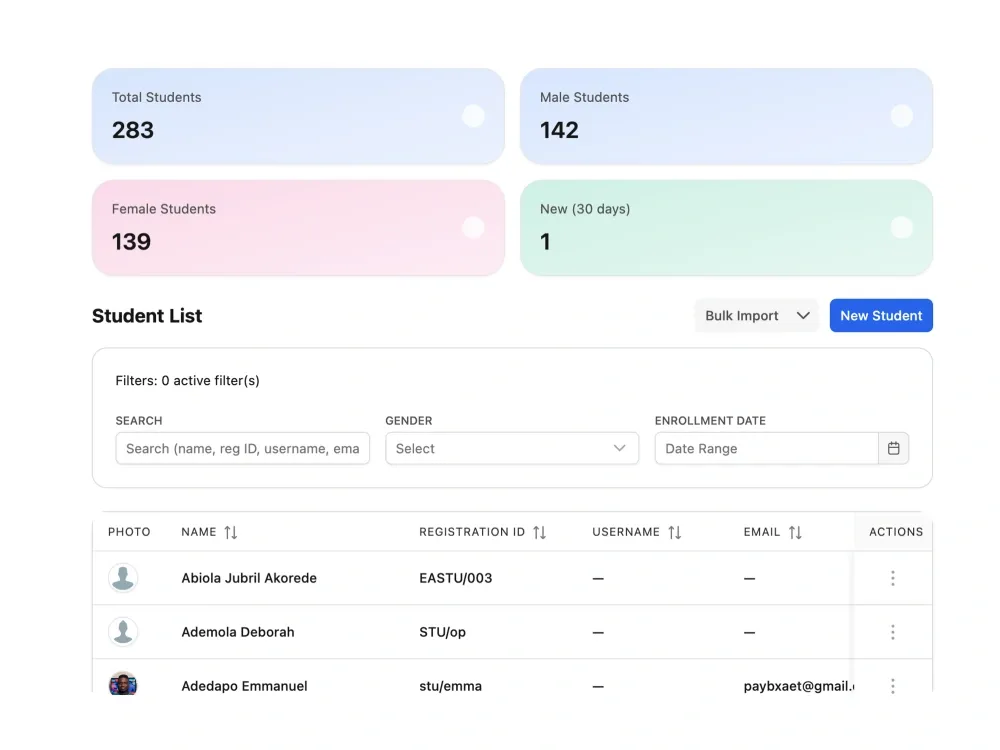This screenshot has width=1000, height=750.
Task: Click the New (30 days) card
Action: [726, 228]
